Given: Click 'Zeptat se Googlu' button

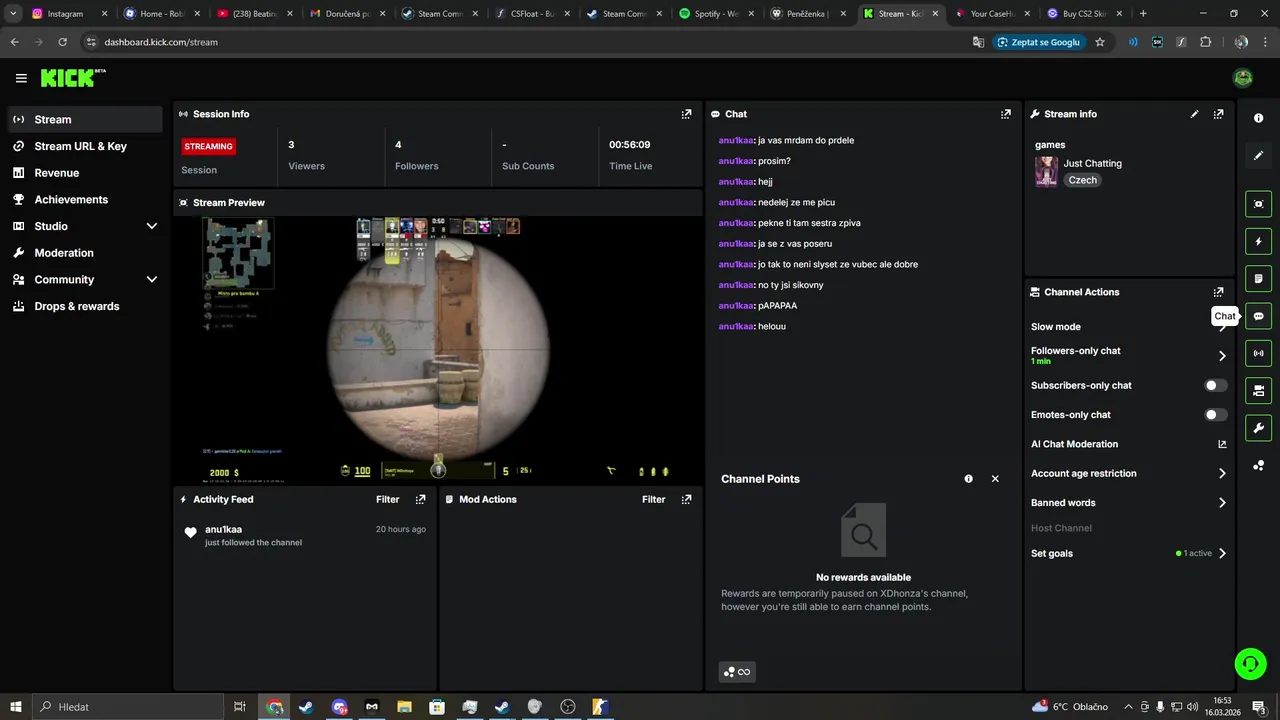Looking at the screenshot, I should [1041, 42].
